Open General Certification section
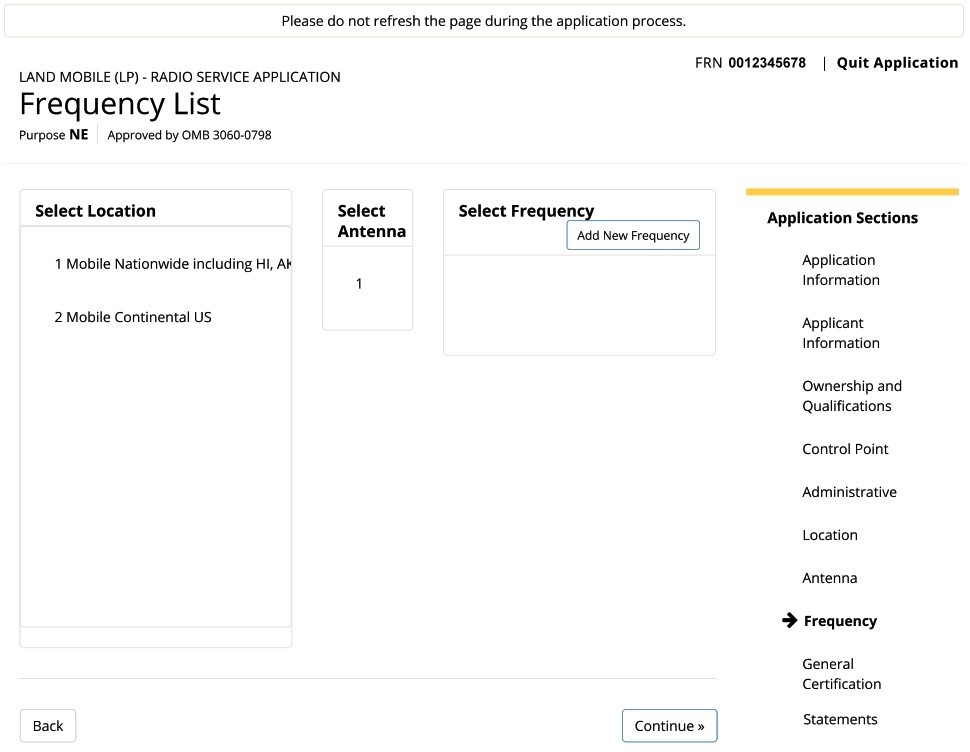 841,674
